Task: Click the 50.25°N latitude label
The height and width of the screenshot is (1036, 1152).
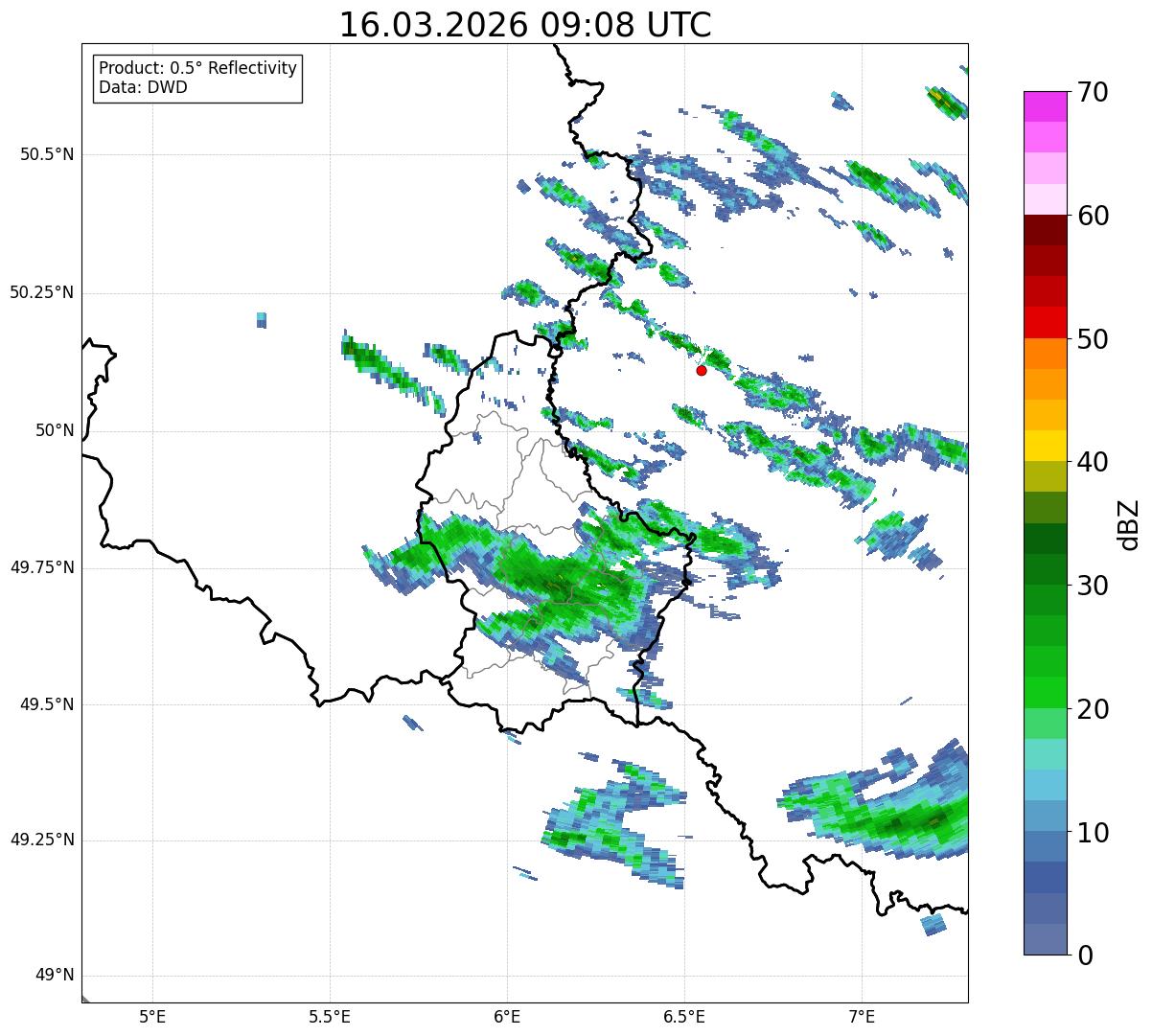Action: (41, 292)
